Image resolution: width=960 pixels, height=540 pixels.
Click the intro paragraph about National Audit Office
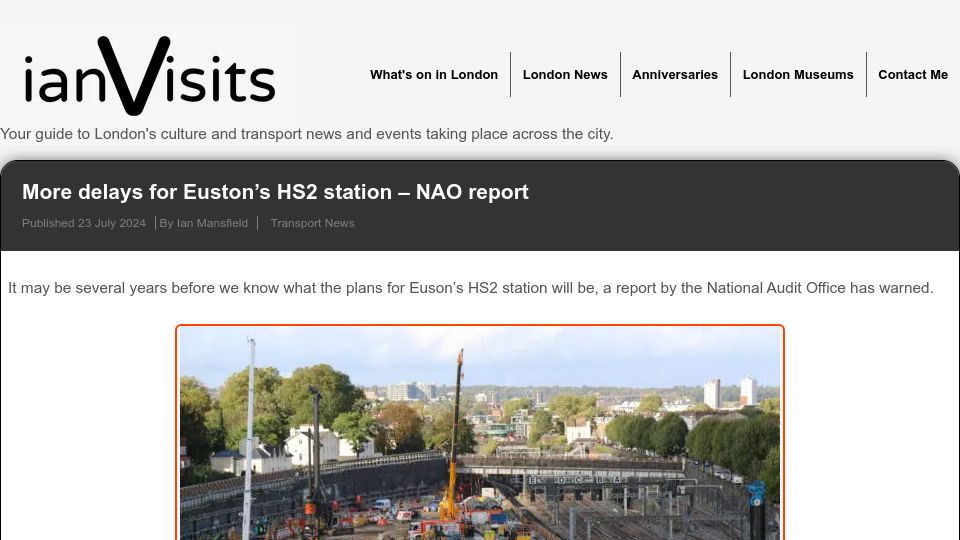click(471, 288)
